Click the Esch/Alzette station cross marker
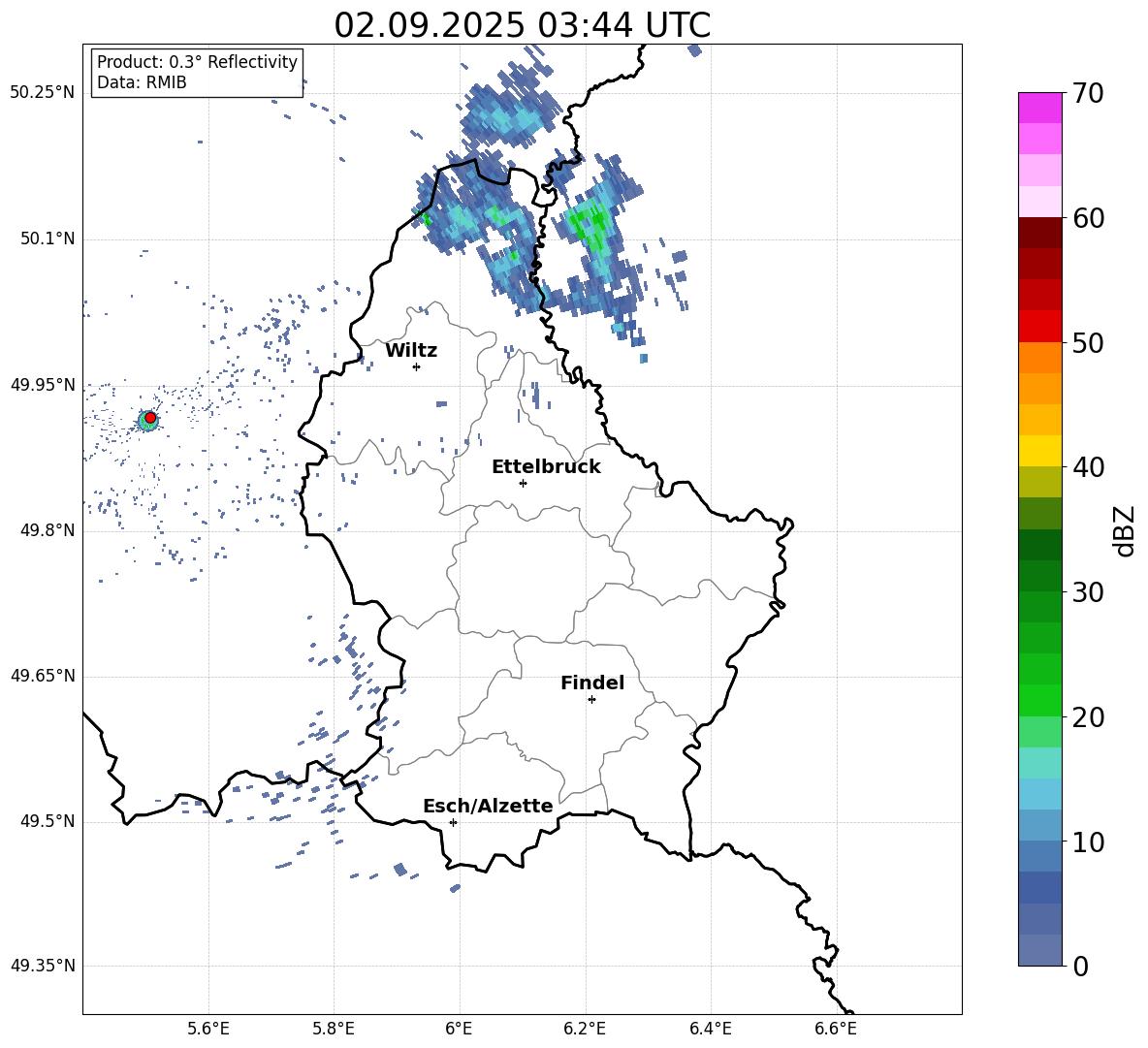Screen dimensions: 1148x1048 [453, 822]
